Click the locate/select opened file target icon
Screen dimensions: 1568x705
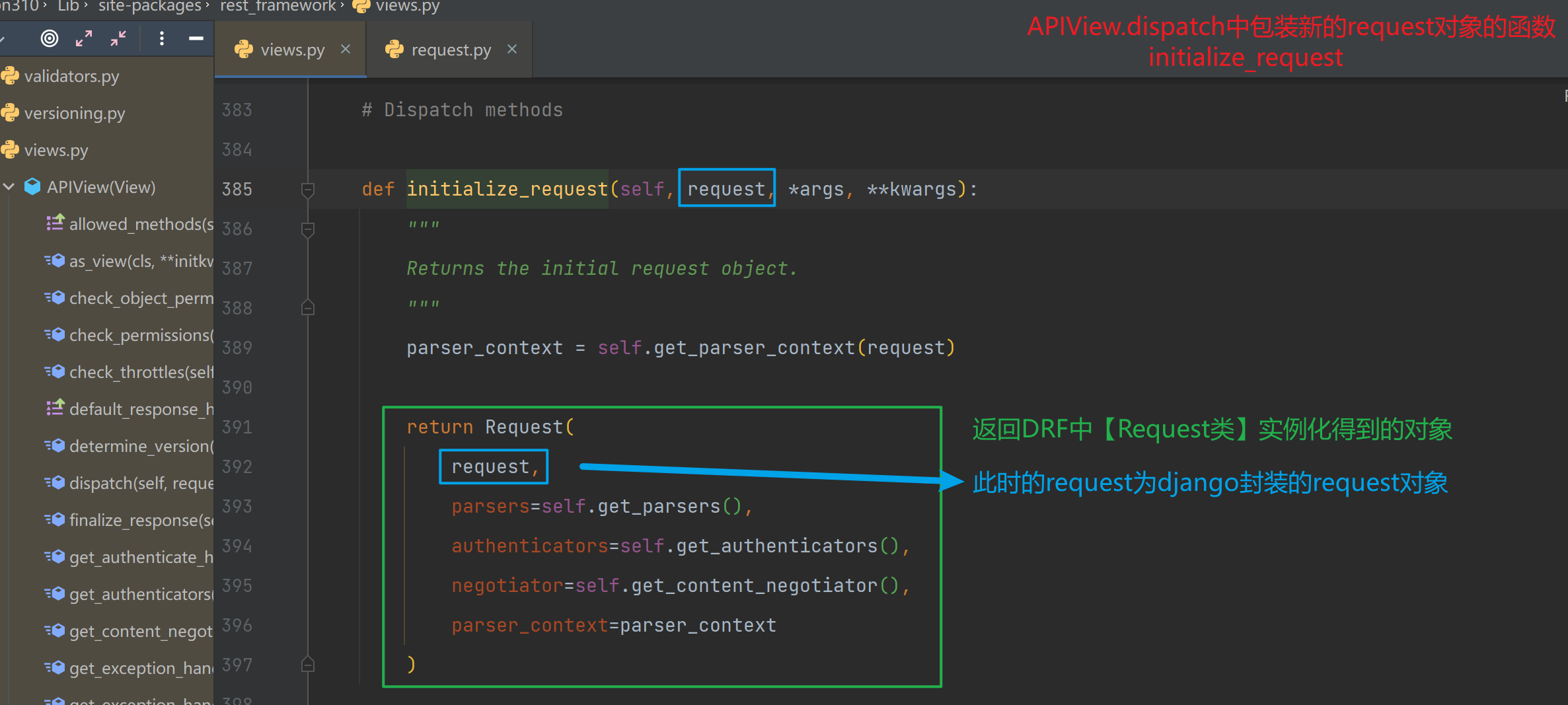tap(50, 39)
